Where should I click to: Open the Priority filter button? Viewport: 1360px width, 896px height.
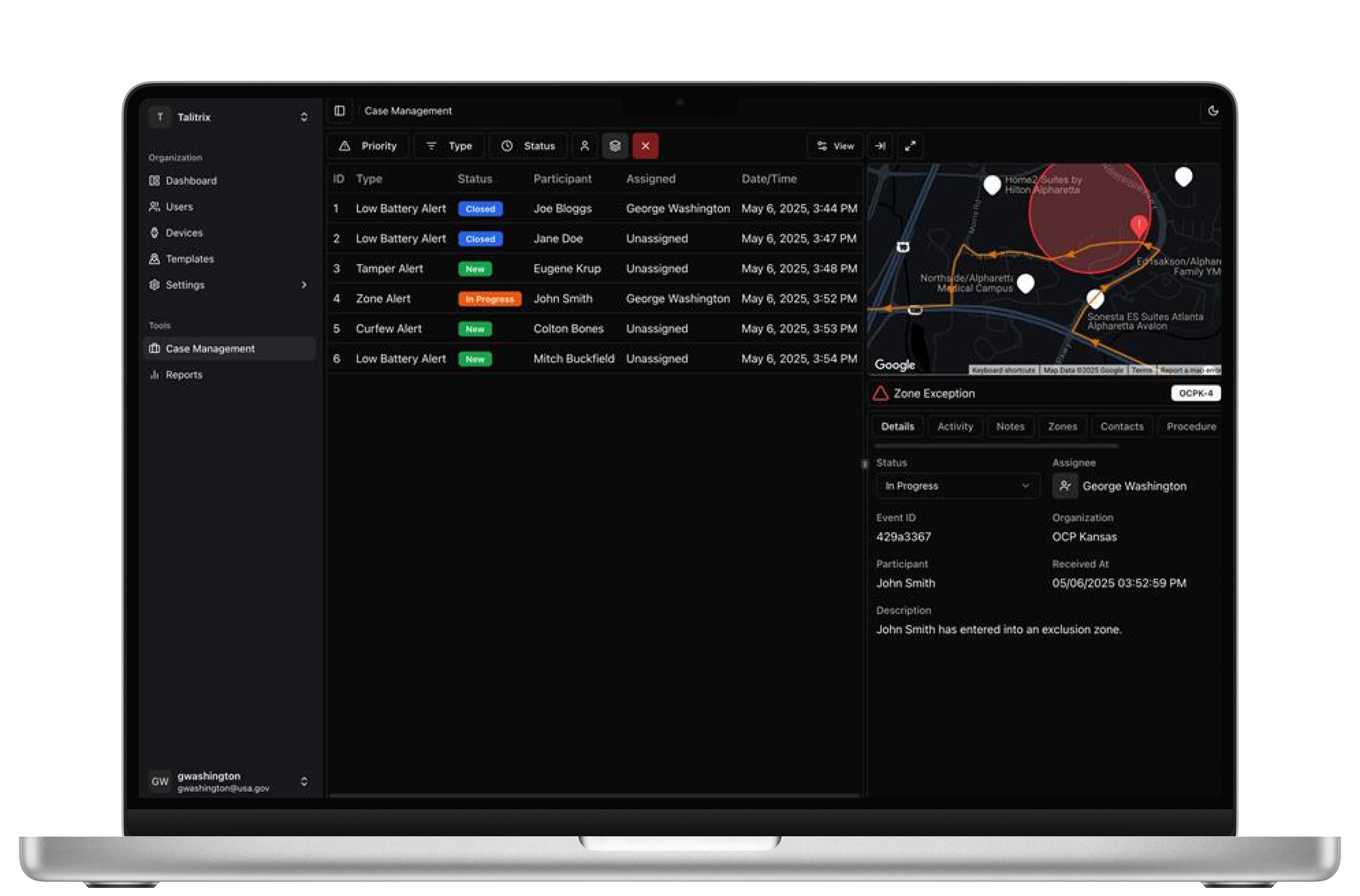click(x=368, y=146)
